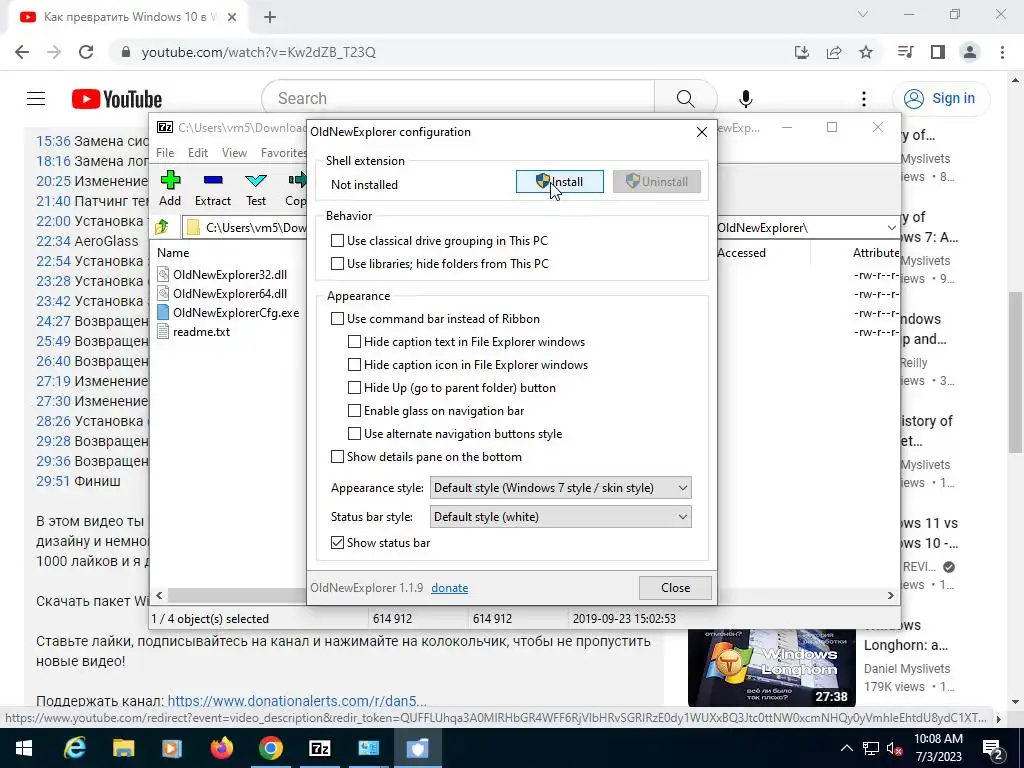Open the 7-Zip taskbar icon
The width and height of the screenshot is (1024, 768).
(x=319, y=748)
